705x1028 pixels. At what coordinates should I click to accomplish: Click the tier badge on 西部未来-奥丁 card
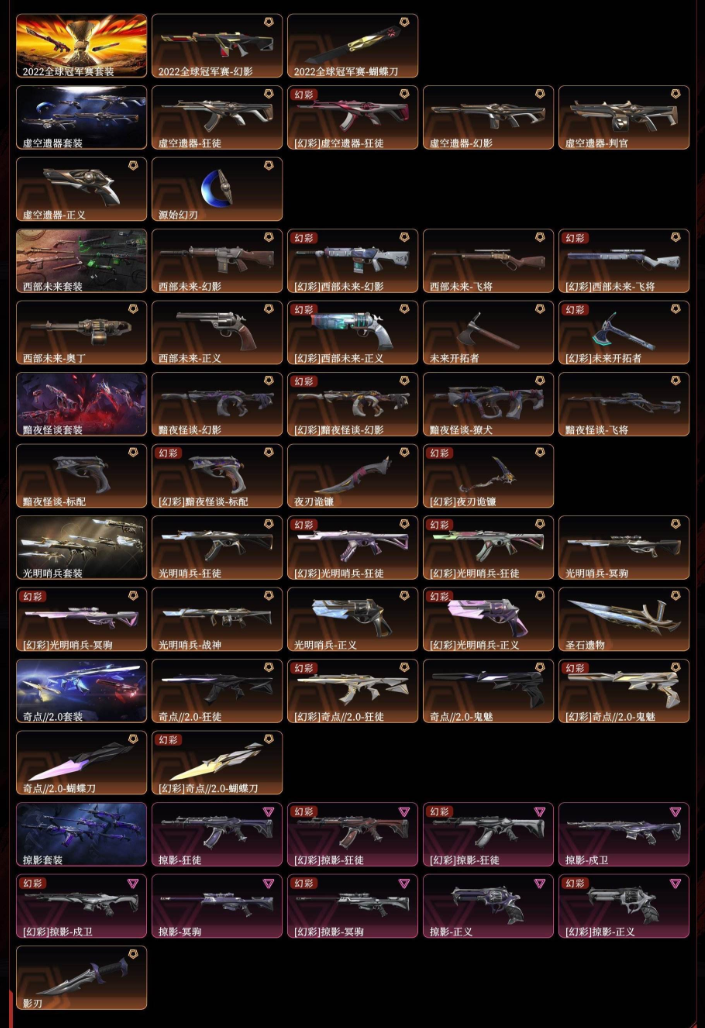(133, 309)
